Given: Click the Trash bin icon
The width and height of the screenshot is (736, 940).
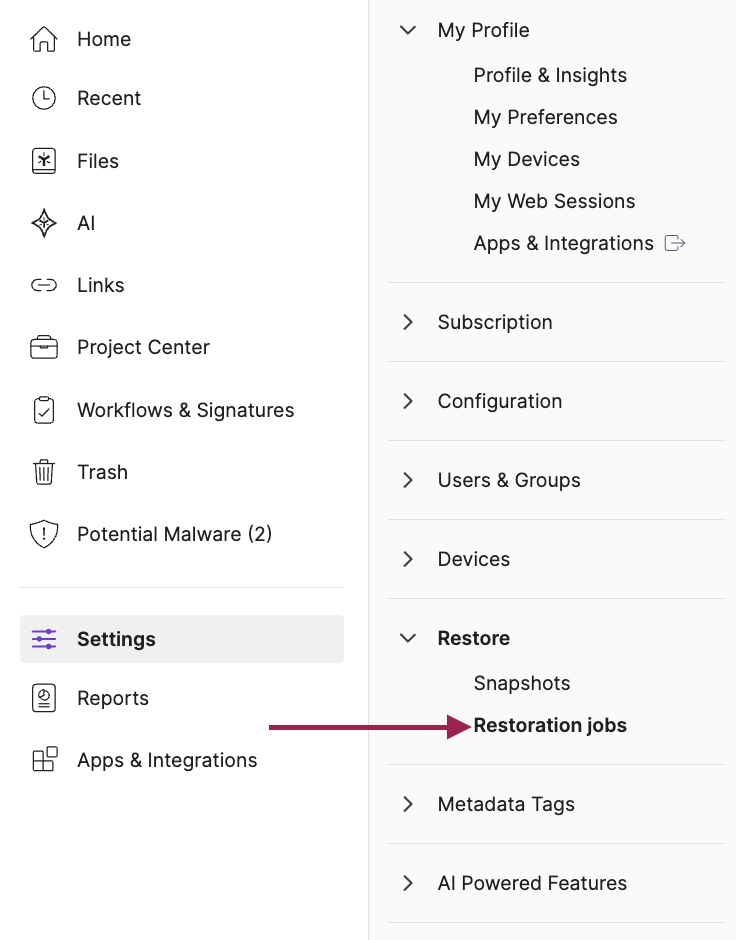Looking at the screenshot, I should tap(44, 472).
